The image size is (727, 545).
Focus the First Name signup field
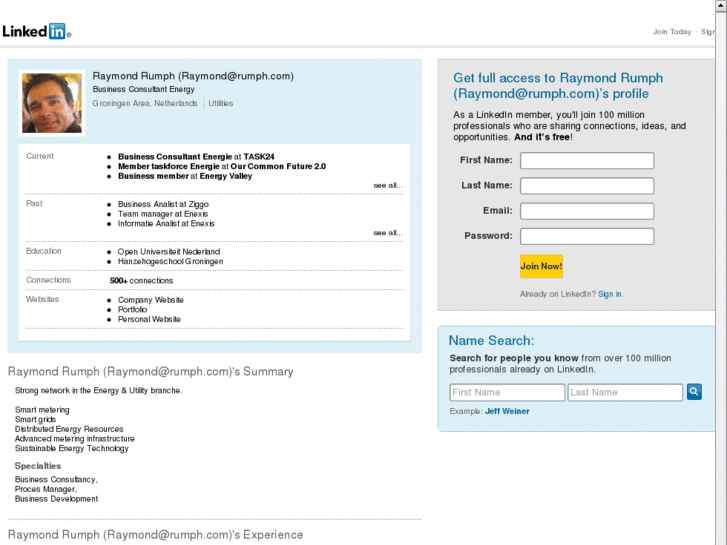(587, 160)
